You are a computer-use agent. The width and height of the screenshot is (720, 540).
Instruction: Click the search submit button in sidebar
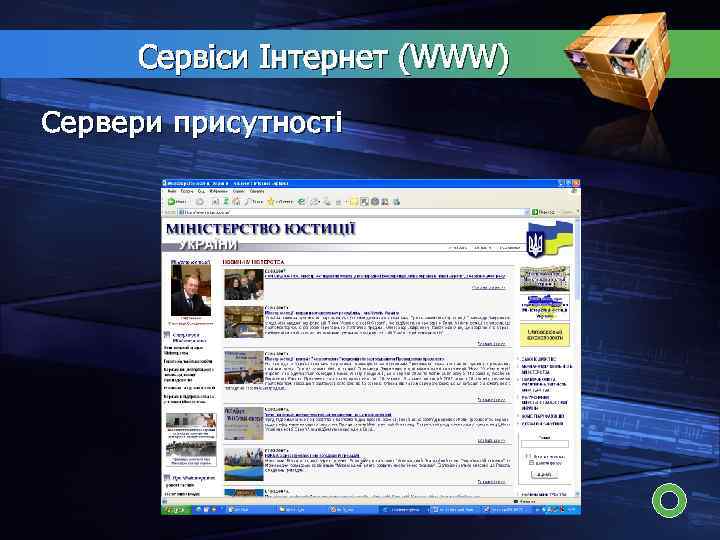545,474
